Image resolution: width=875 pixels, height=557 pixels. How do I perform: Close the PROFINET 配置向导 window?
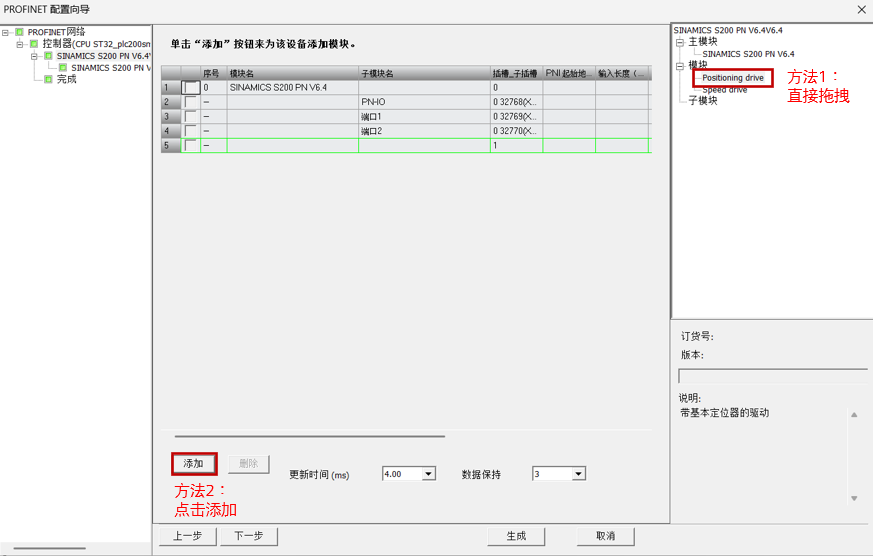coord(861,9)
